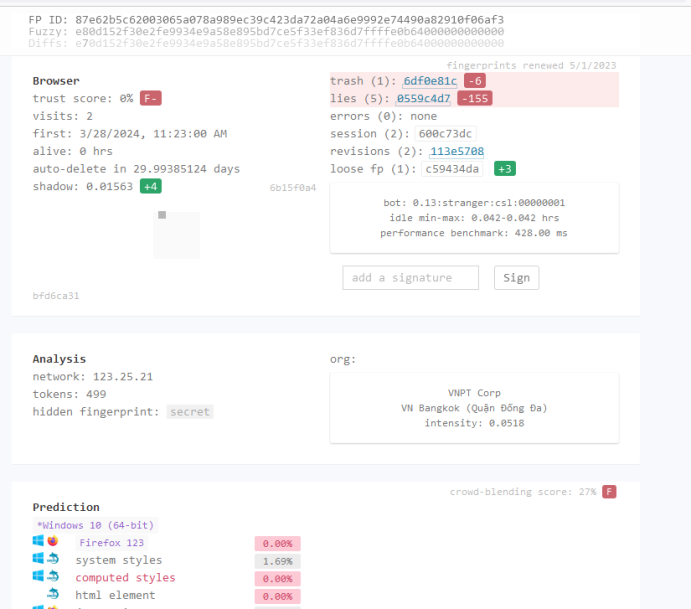This screenshot has height=609, width=691.
Task: Click the engine icon beside computed styles
Action: point(53,576)
